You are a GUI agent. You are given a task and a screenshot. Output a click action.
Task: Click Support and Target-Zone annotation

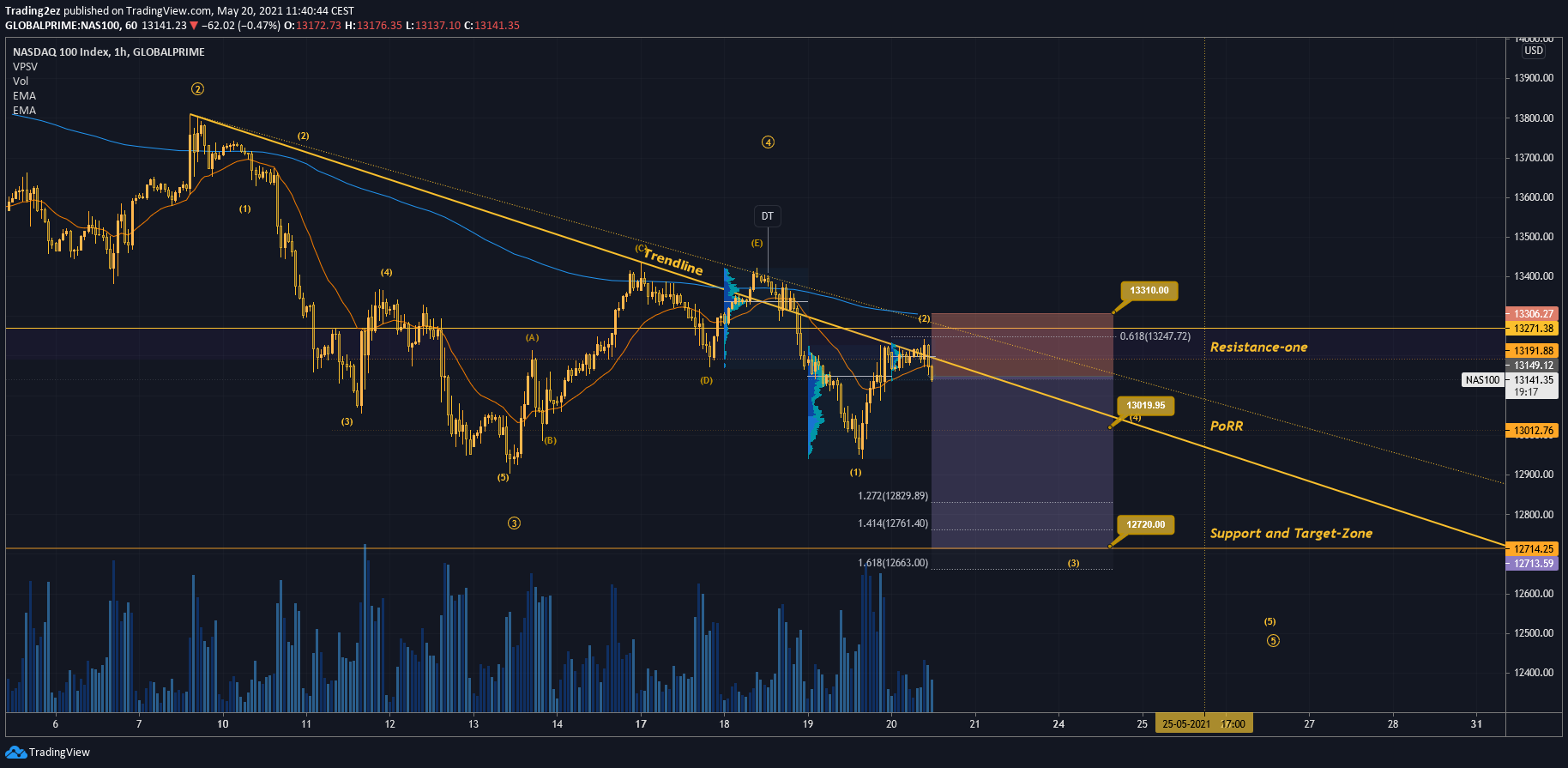(x=1291, y=534)
